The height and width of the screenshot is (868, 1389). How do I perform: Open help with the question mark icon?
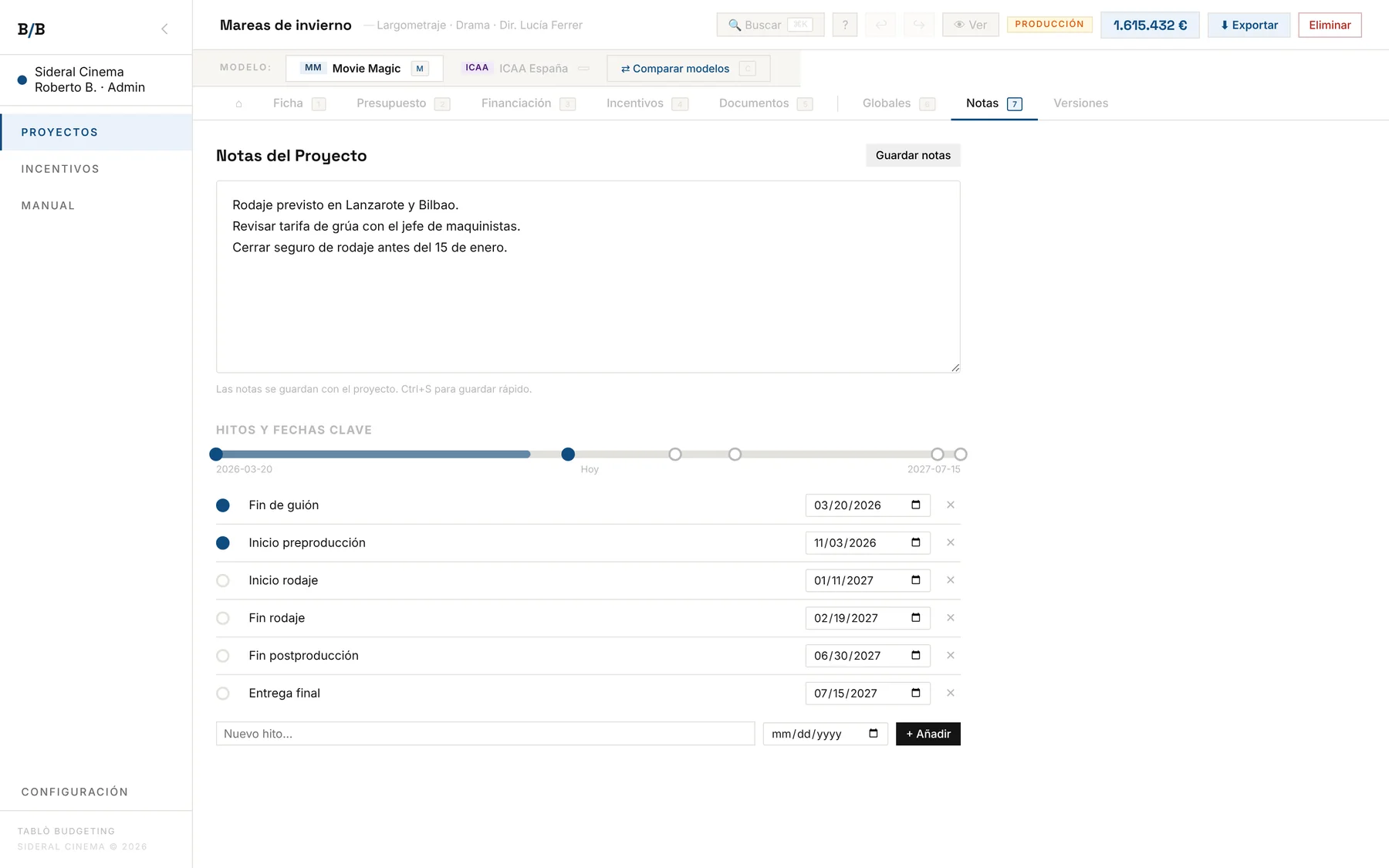click(845, 25)
